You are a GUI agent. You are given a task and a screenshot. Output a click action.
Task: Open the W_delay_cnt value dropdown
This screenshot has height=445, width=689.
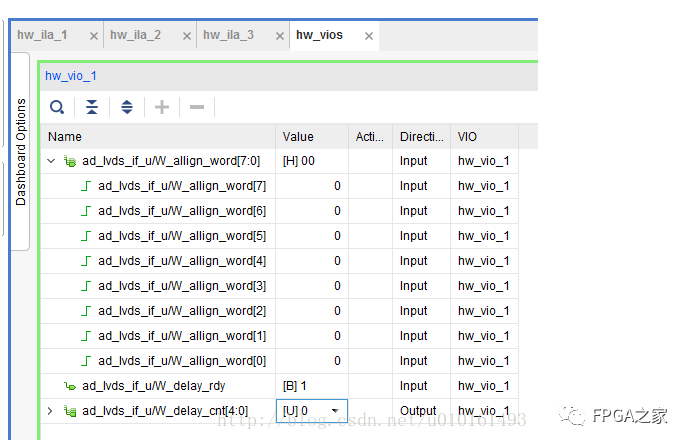click(x=335, y=411)
